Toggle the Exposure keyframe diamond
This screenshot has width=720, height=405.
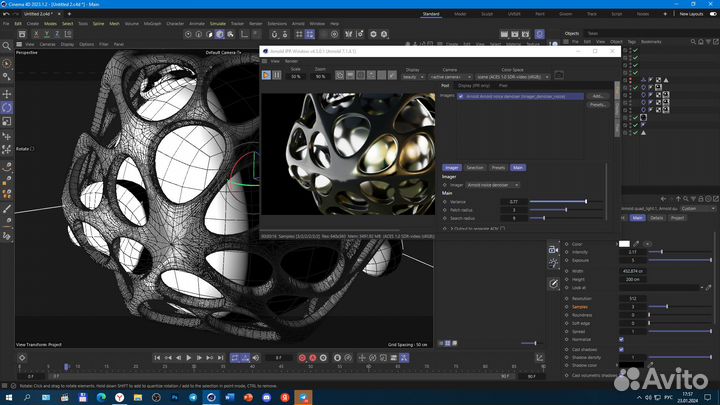point(567,260)
